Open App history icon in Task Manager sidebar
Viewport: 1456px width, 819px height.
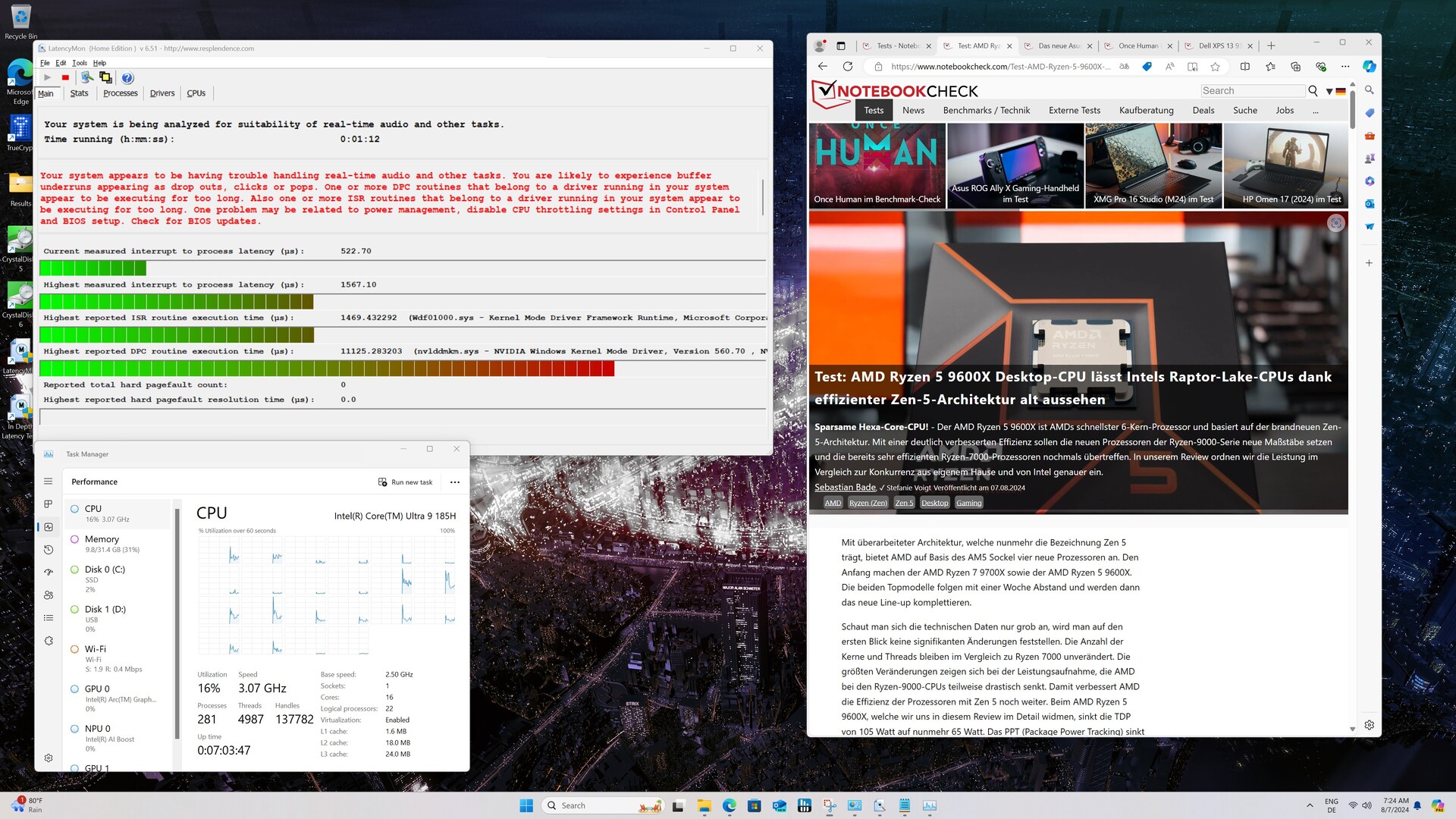[x=48, y=550]
